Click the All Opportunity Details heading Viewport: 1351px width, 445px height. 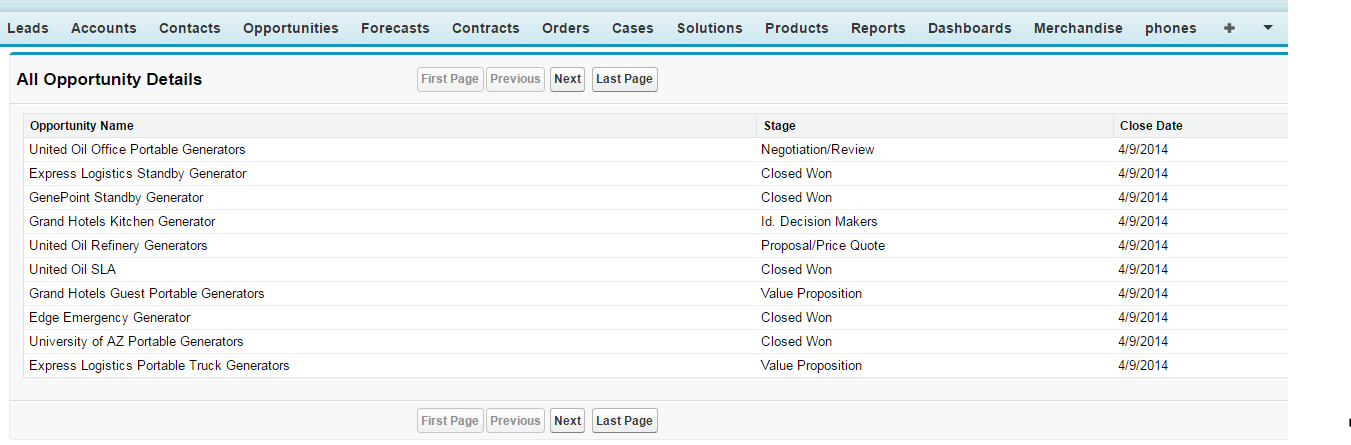[x=109, y=79]
